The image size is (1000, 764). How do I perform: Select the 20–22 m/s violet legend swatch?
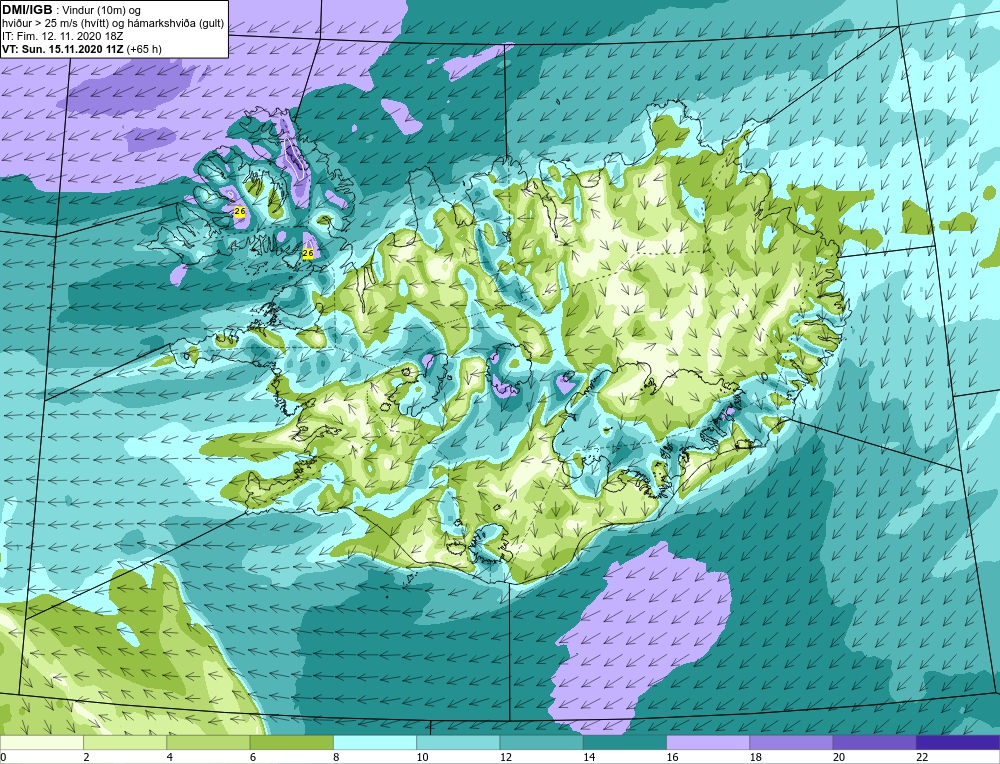pos(875,742)
